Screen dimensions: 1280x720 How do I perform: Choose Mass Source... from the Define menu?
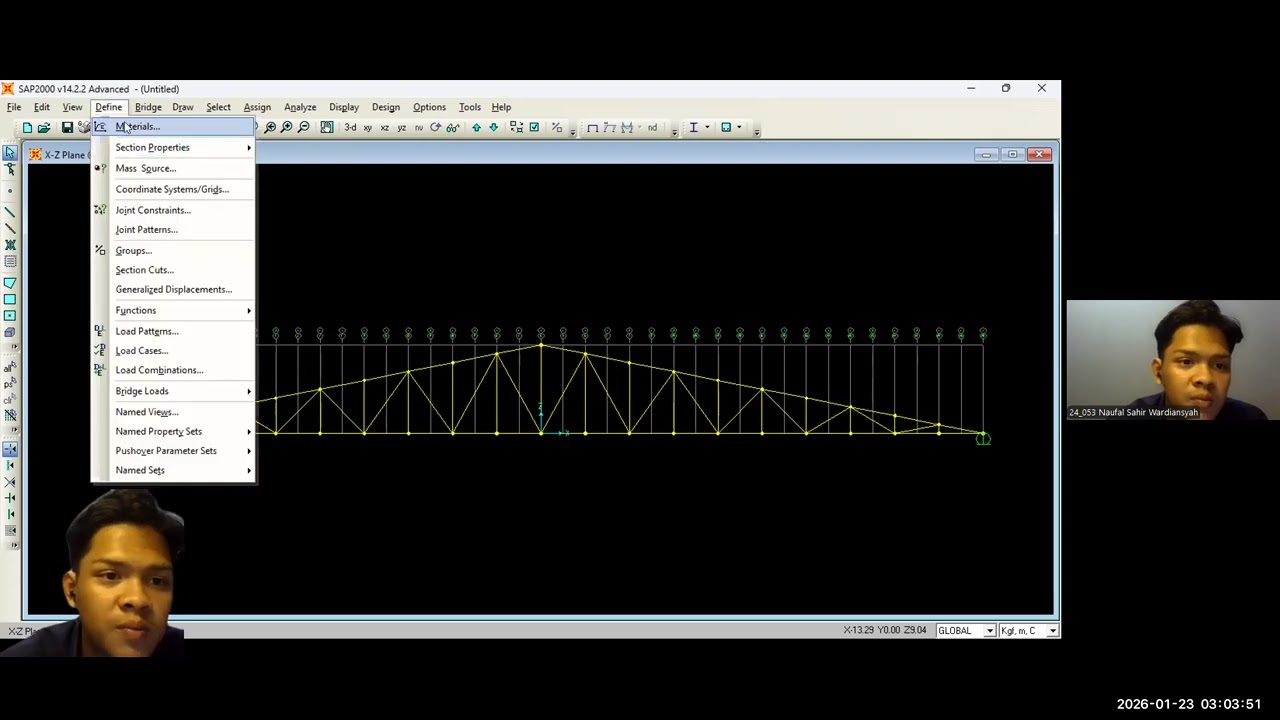tap(173, 168)
